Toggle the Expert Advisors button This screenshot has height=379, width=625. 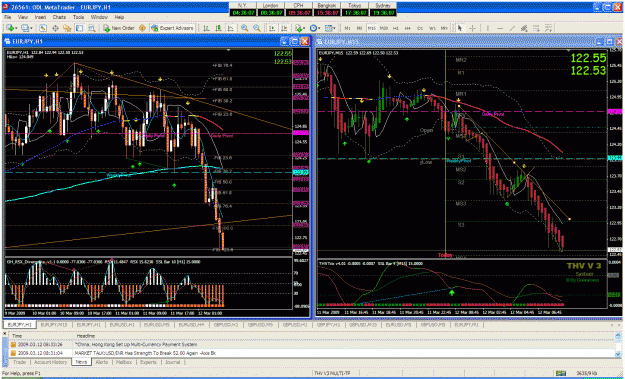(x=172, y=28)
